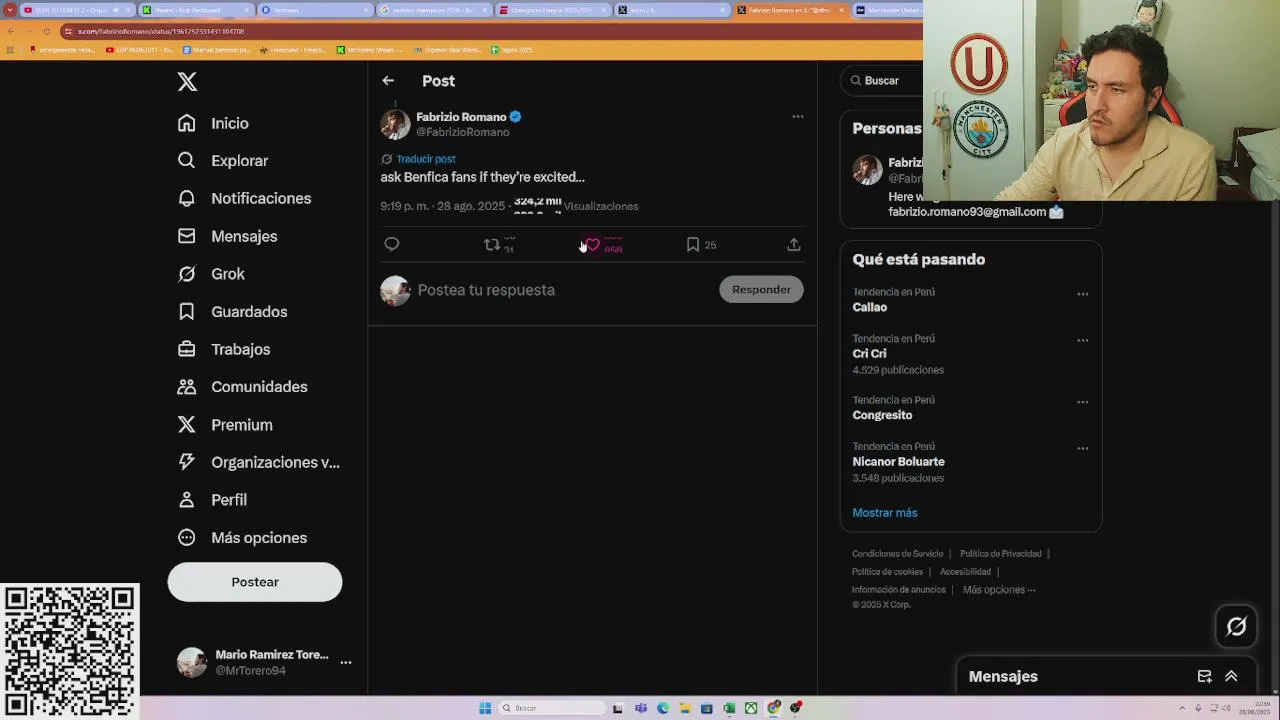1280x720 pixels.
Task: Click the browser address bar URL
Action: [161, 31]
